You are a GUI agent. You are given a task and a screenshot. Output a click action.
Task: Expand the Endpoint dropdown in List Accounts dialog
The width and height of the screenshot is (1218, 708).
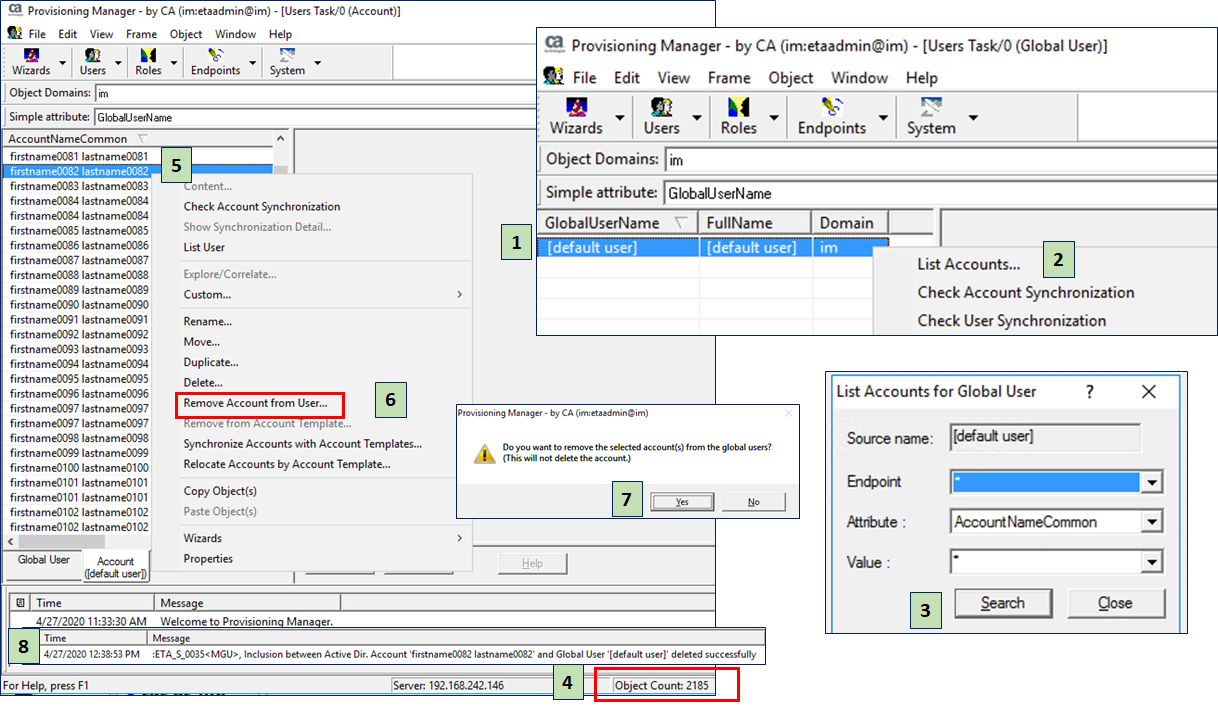pos(1152,483)
